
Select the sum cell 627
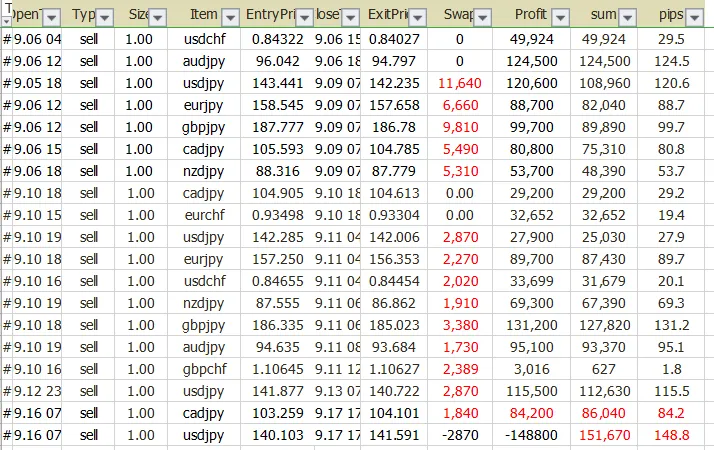603,369
